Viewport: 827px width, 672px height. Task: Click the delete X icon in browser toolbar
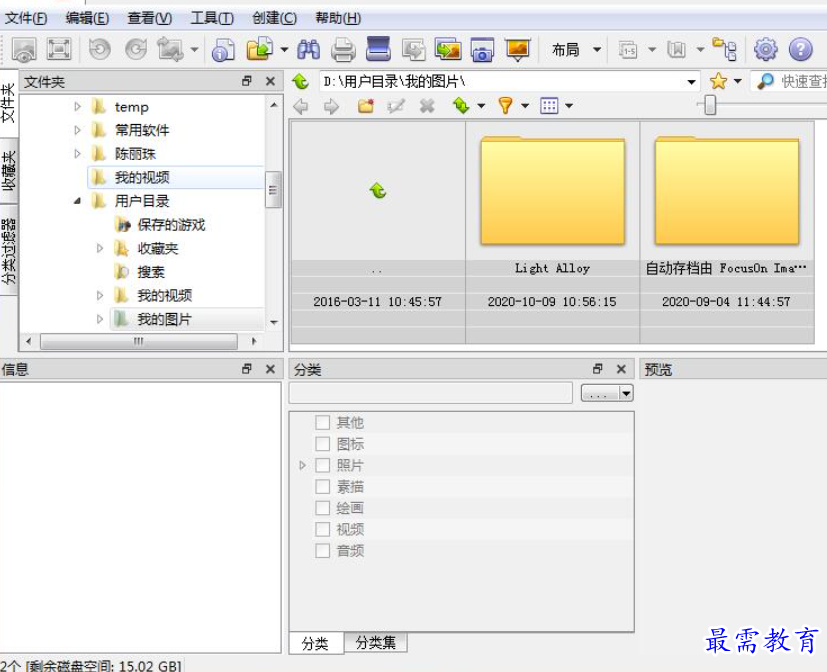pyautogui.click(x=427, y=106)
